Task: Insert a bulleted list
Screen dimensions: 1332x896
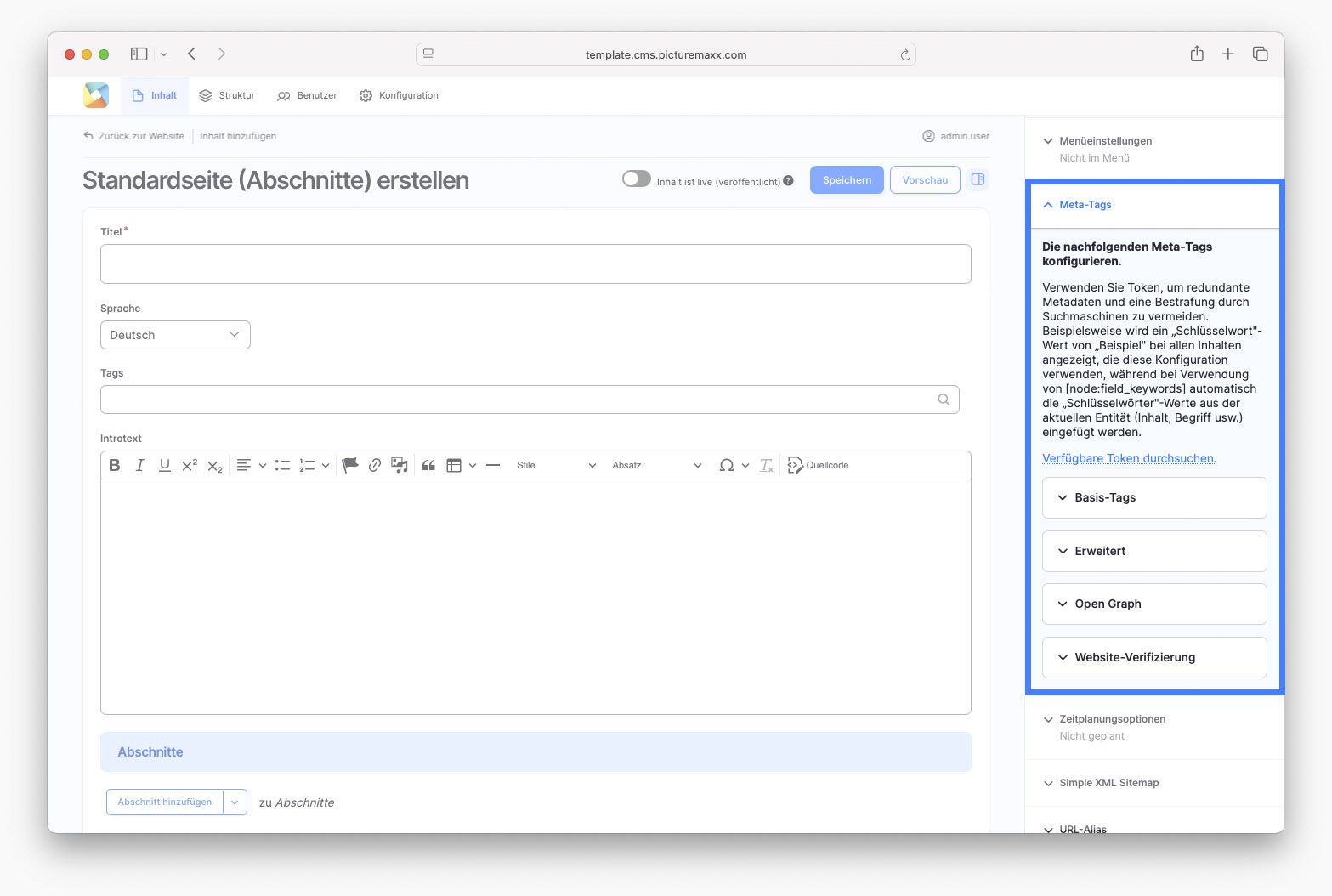Action: coord(282,465)
